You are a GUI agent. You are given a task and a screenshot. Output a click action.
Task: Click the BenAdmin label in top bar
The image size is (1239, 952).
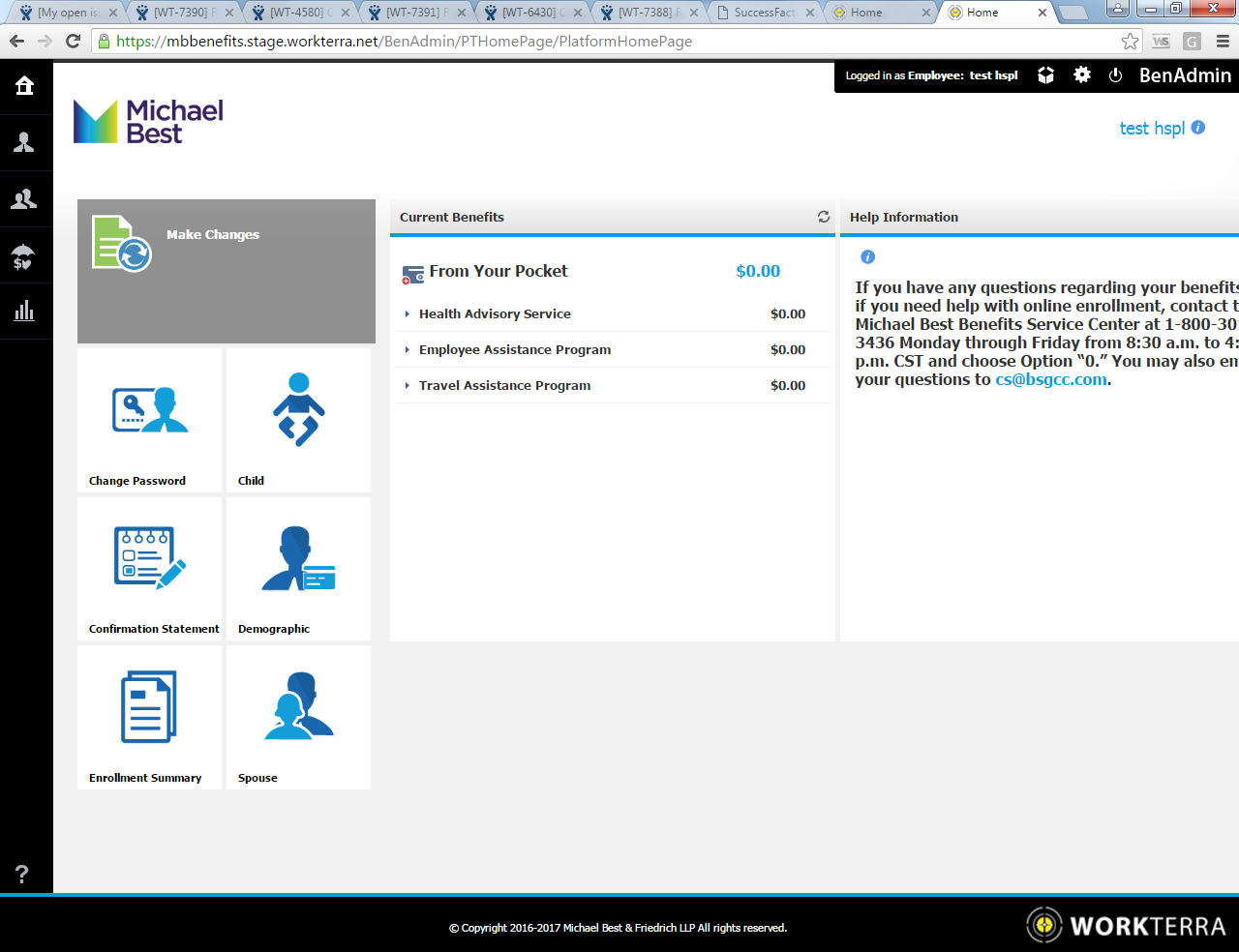tap(1185, 75)
